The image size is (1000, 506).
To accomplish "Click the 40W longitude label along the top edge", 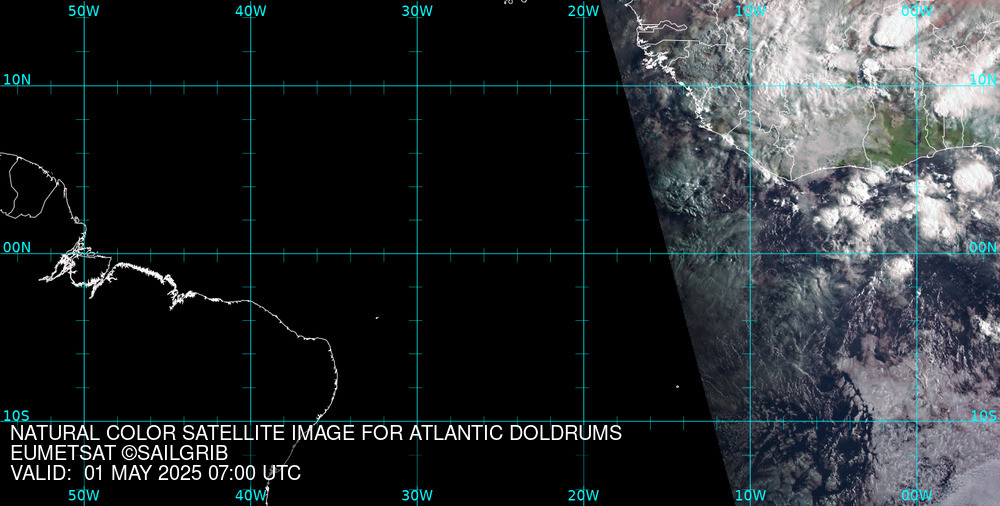I will (251, 11).
